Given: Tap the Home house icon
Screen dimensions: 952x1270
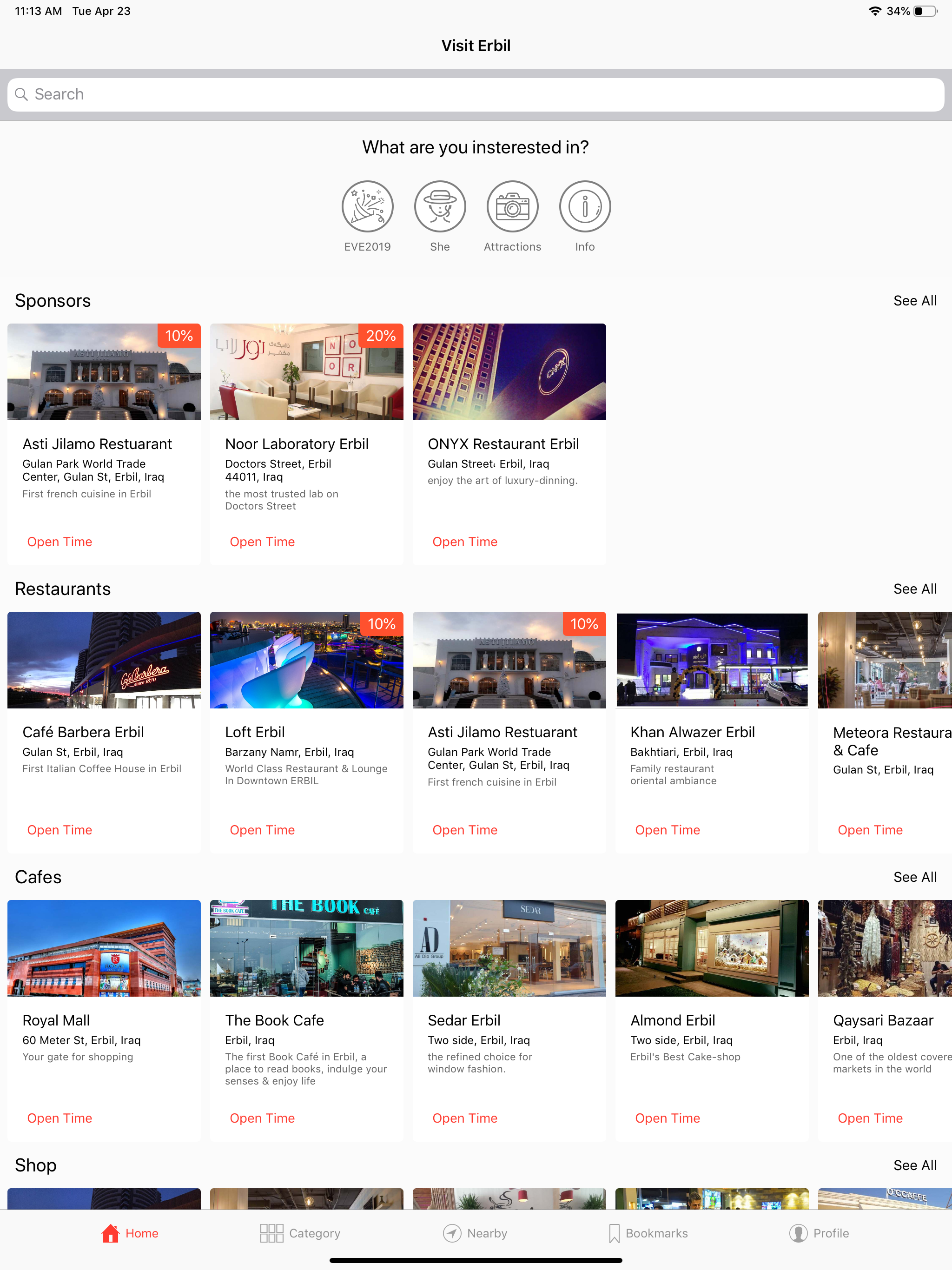Looking at the screenshot, I should coord(110,1233).
